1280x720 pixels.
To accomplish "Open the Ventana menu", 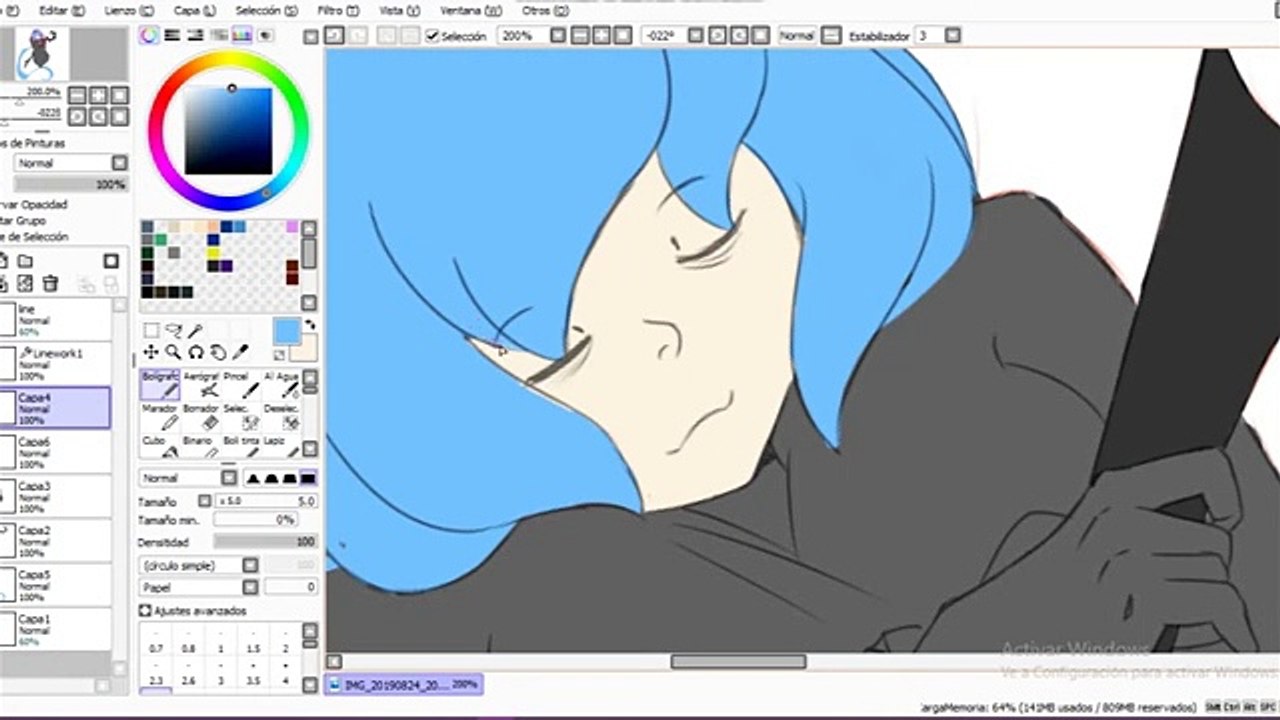I will pyautogui.click(x=470, y=10).
